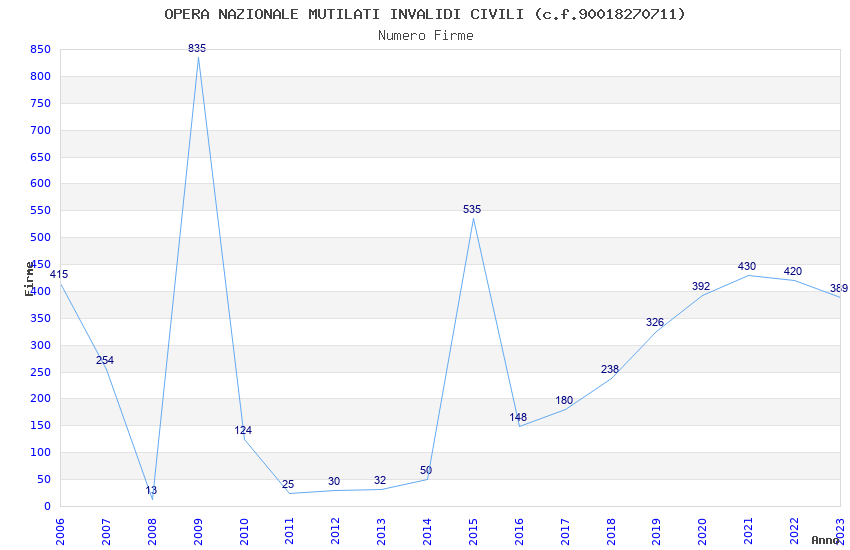Screen dimensions: 850x550
Task: Select the 30 data label at 2012
Action: [334, 481]
